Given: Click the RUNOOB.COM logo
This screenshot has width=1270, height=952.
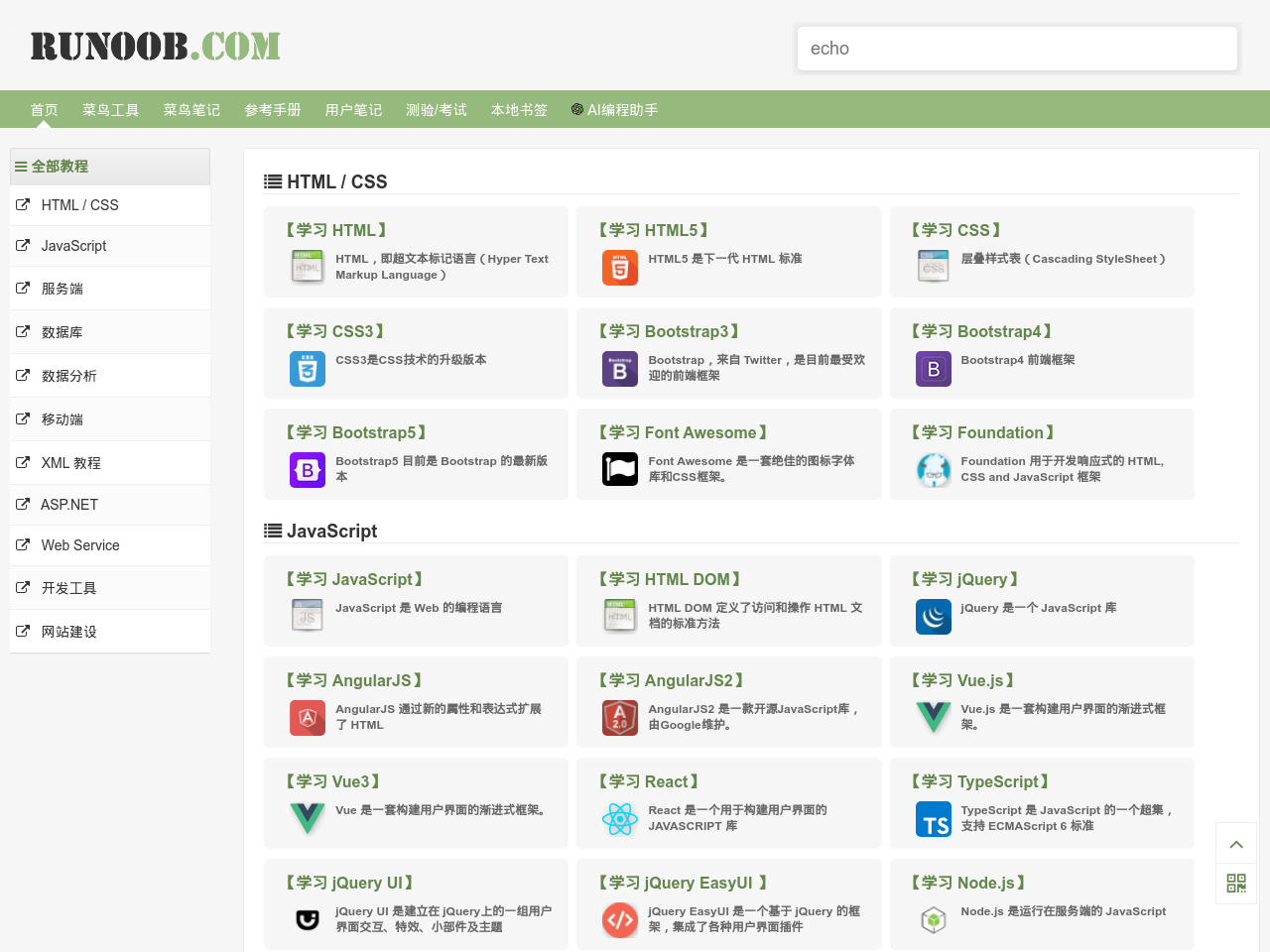Looking at the screenshot, I should pos(155,45).
